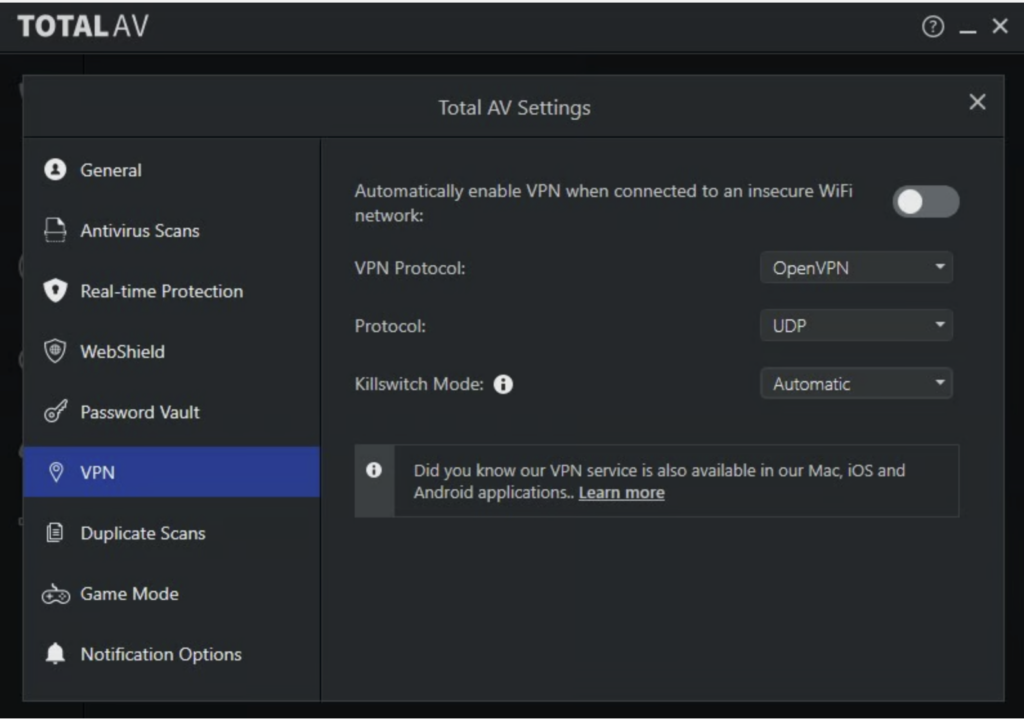Click the Antivirus Scans scanner icon
Viewport: 1024px width, 719px height.
pyautogui.click(x=56, y=230)
